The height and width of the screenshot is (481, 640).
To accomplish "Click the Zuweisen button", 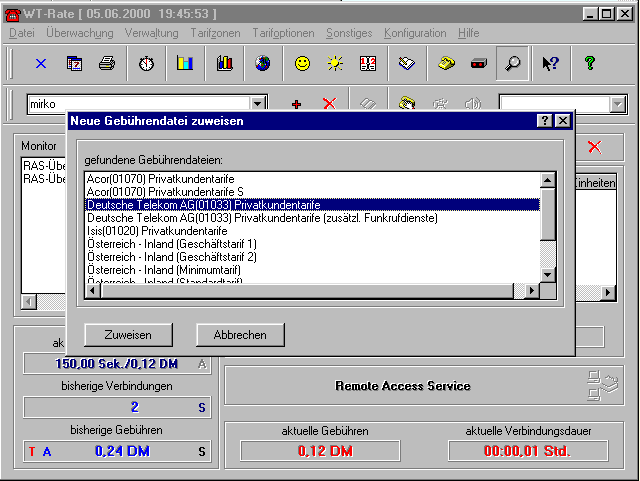I will coord(128,335).
